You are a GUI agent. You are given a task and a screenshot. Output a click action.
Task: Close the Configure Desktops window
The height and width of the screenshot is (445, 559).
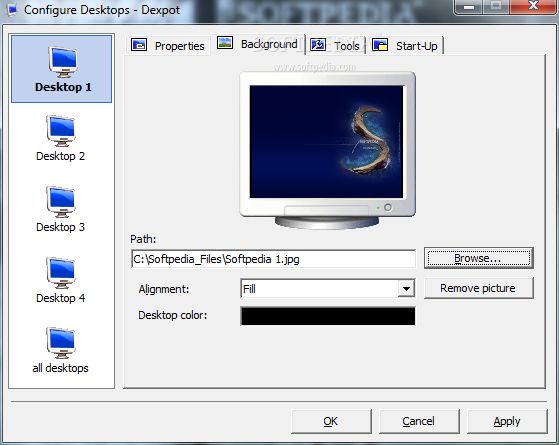[x=533, y=6]
